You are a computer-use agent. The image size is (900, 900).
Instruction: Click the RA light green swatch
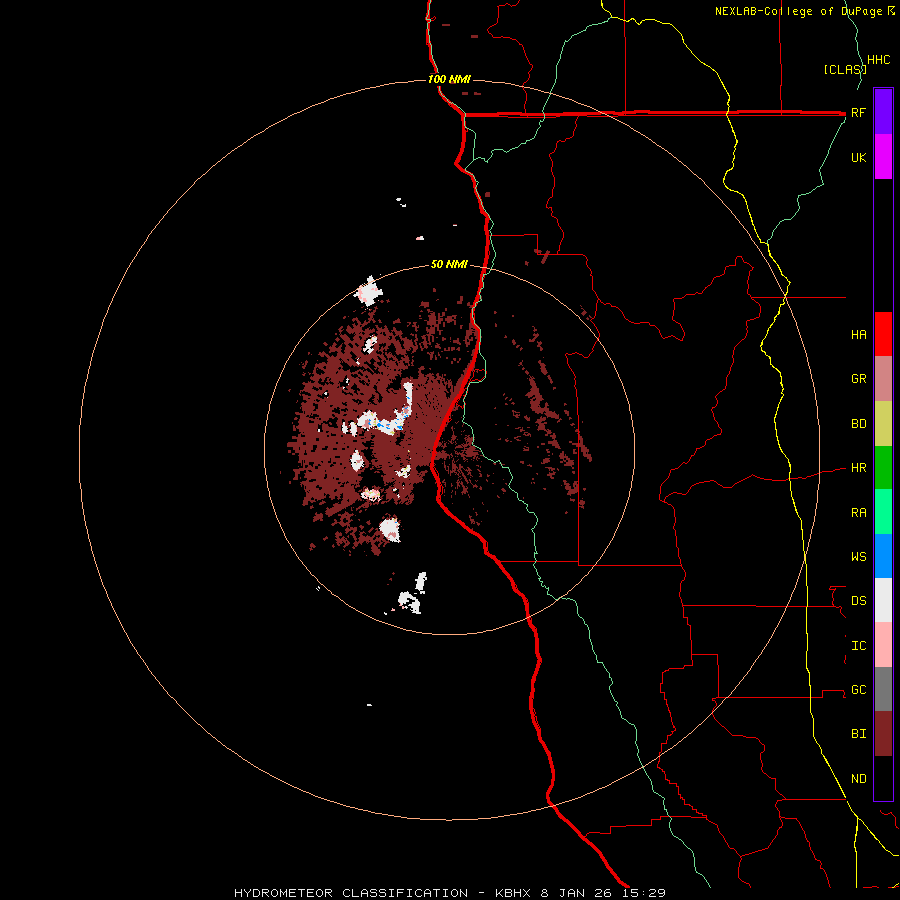point(883,512)
